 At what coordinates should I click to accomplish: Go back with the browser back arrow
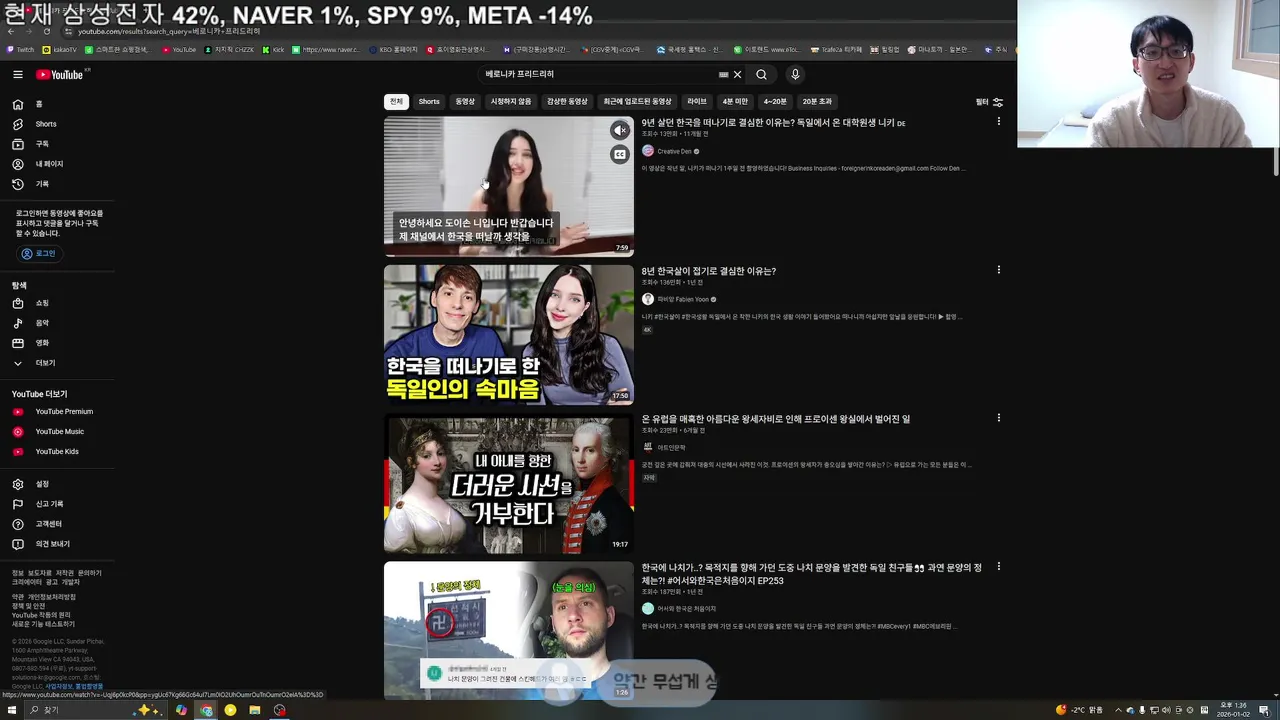pos(11,31)
